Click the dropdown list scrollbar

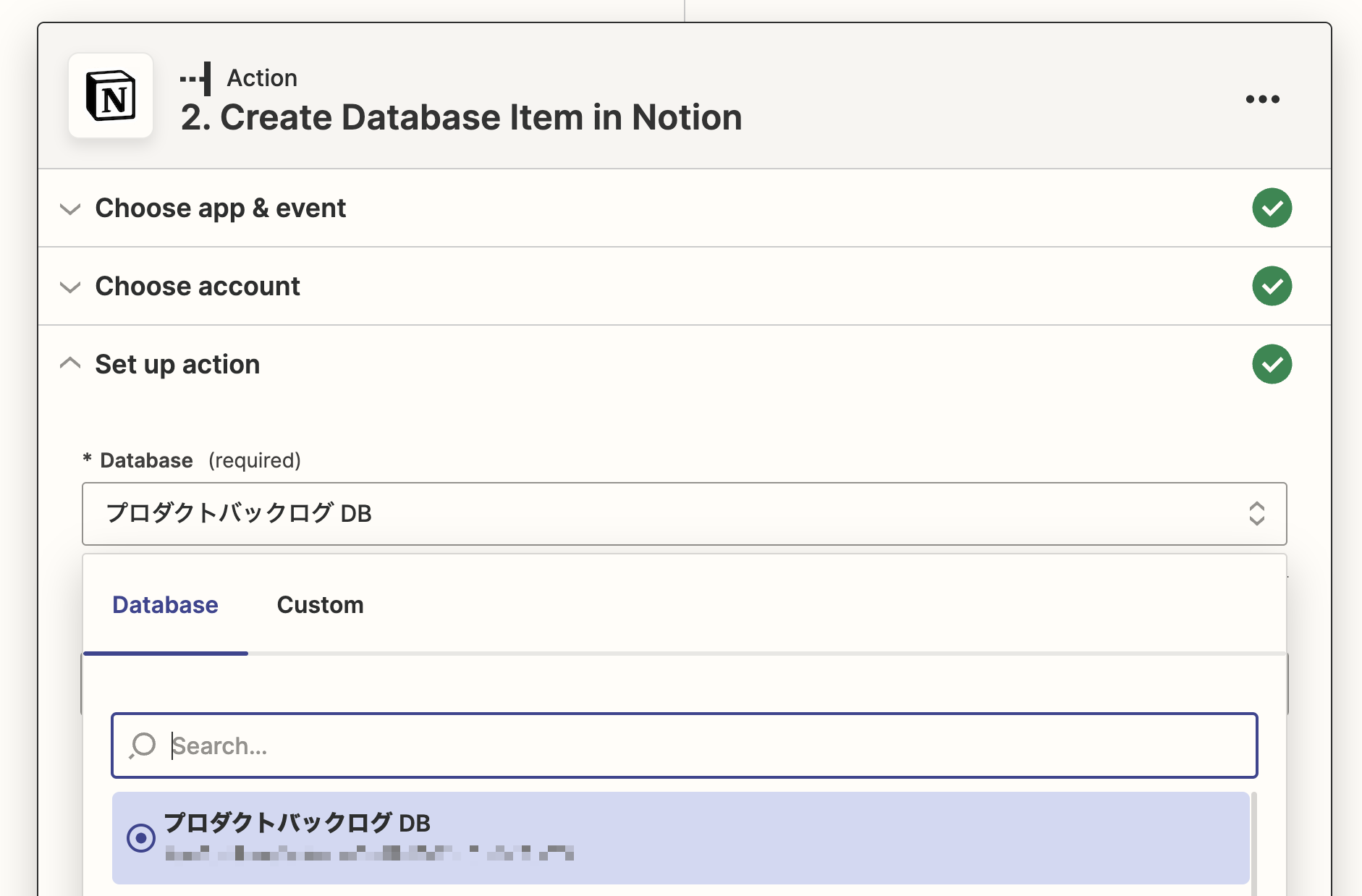coord(1253,844)
